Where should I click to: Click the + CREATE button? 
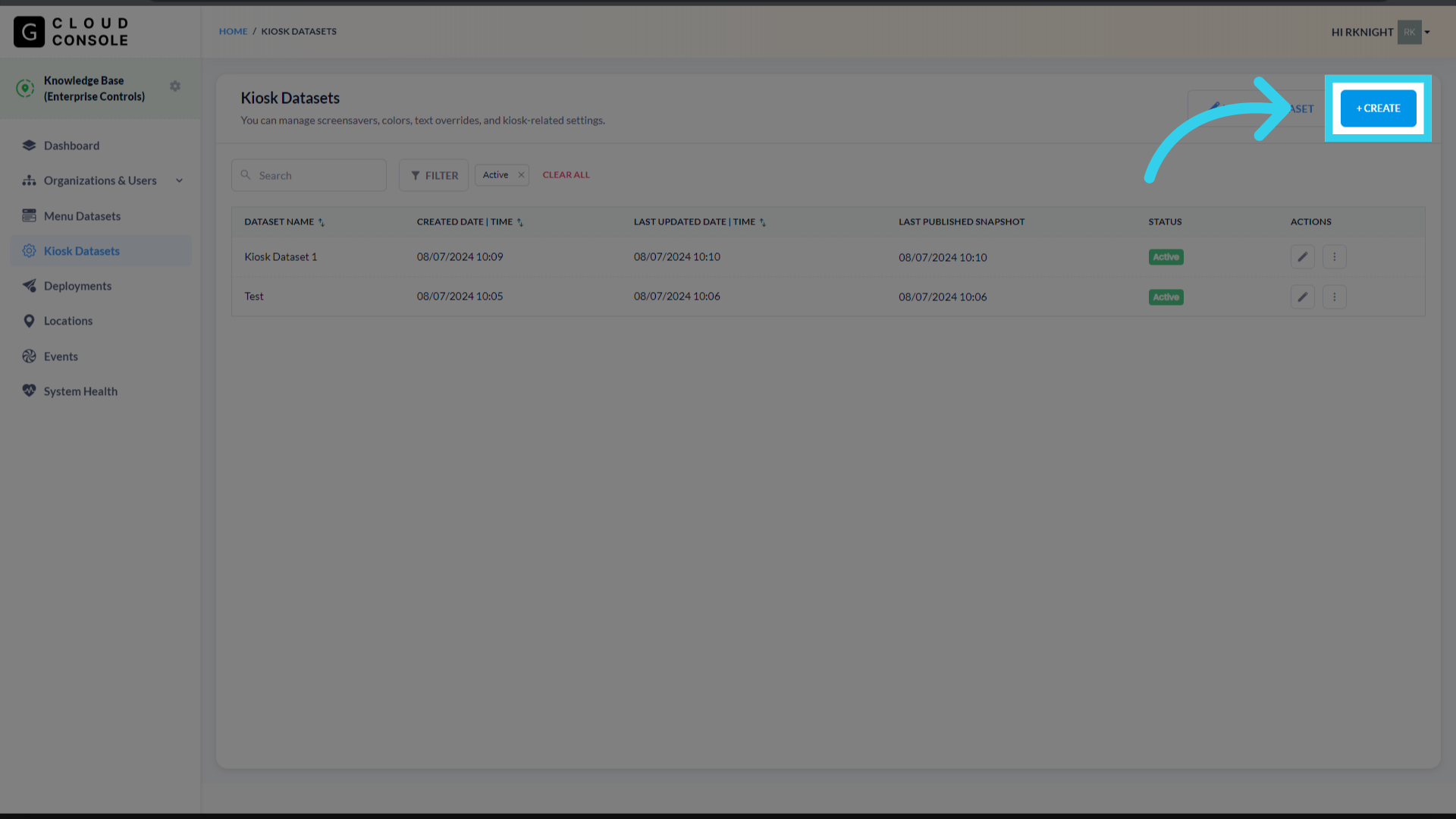click(1378, 108)
